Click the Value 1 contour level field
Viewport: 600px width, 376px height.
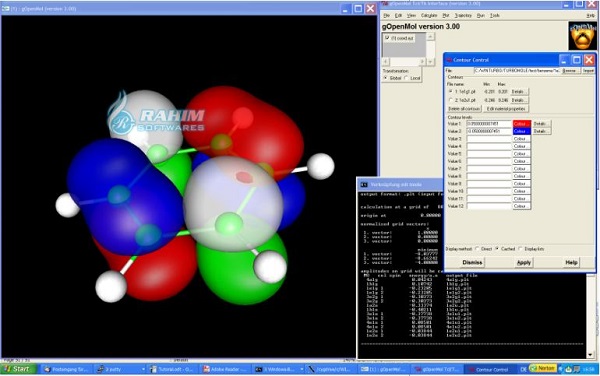[489, 124]
